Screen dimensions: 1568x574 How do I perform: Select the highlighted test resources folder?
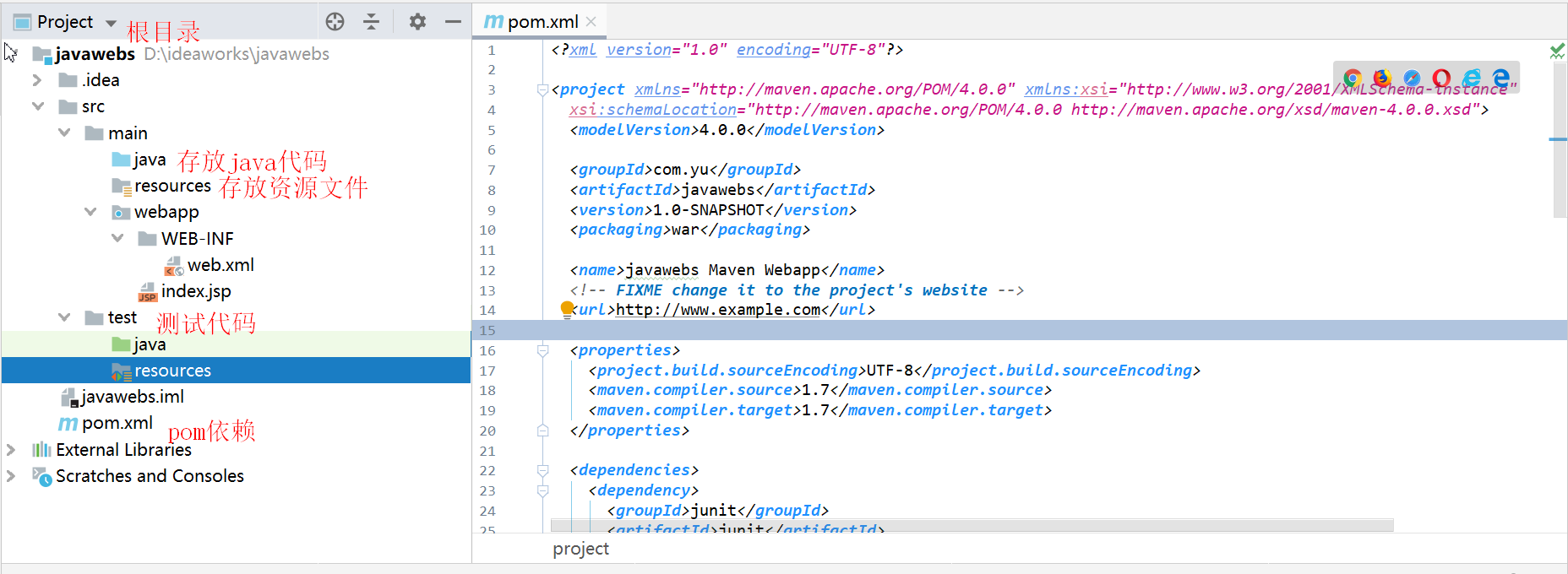[x=236, y=371]
